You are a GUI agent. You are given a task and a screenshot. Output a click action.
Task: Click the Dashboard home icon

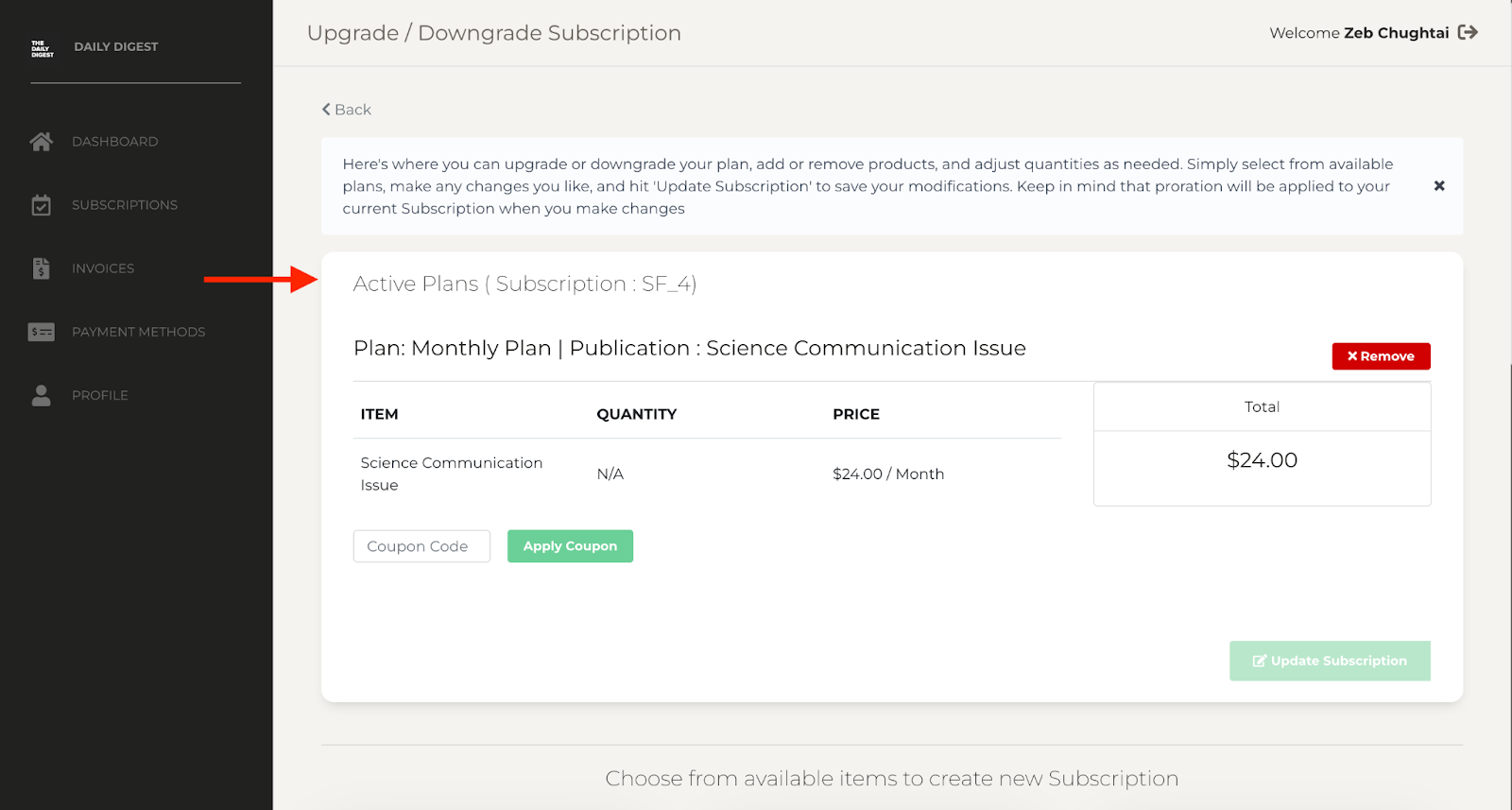click(41, 142)
